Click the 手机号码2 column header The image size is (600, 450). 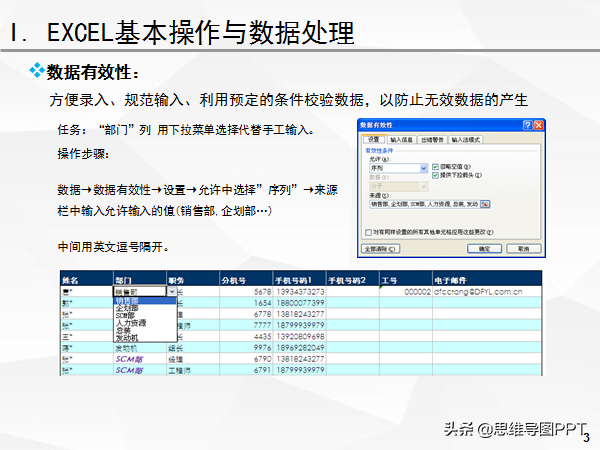352,280
